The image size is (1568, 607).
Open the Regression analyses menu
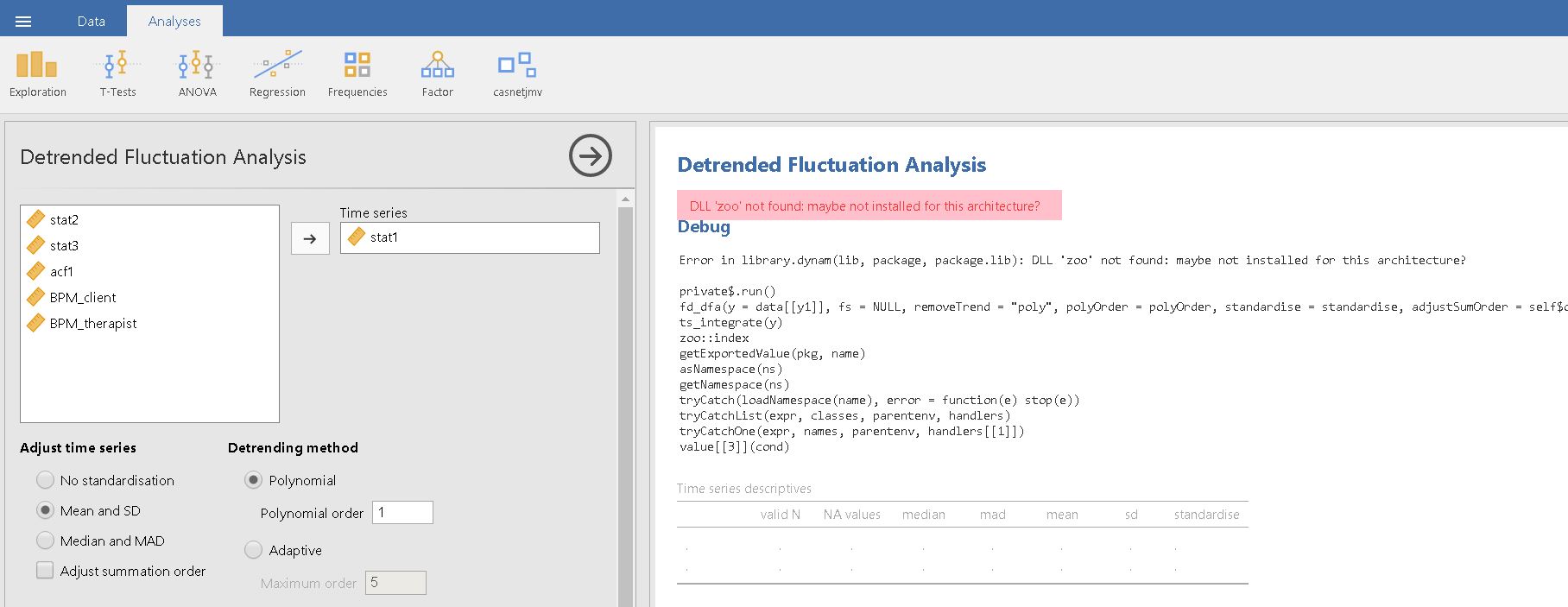click(277, 73)
